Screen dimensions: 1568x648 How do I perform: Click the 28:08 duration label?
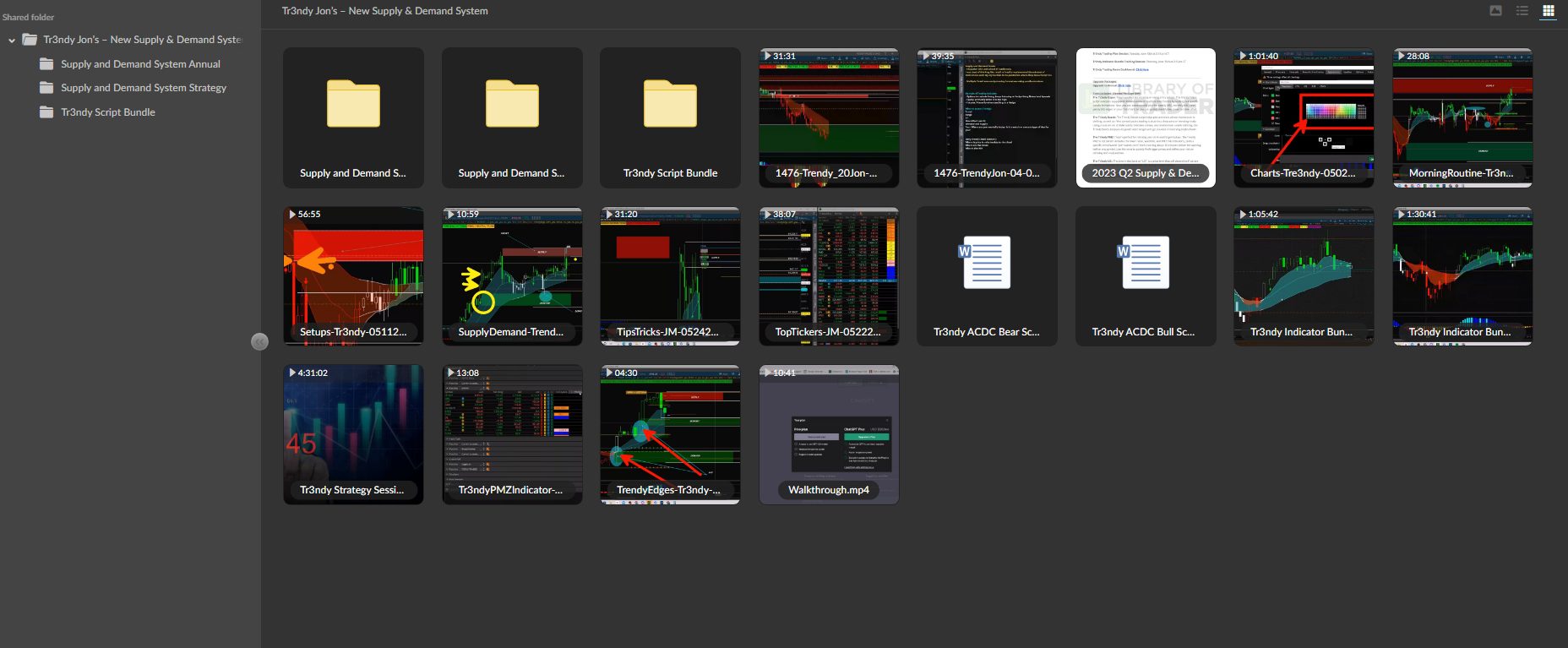[x=1418, y=56]
